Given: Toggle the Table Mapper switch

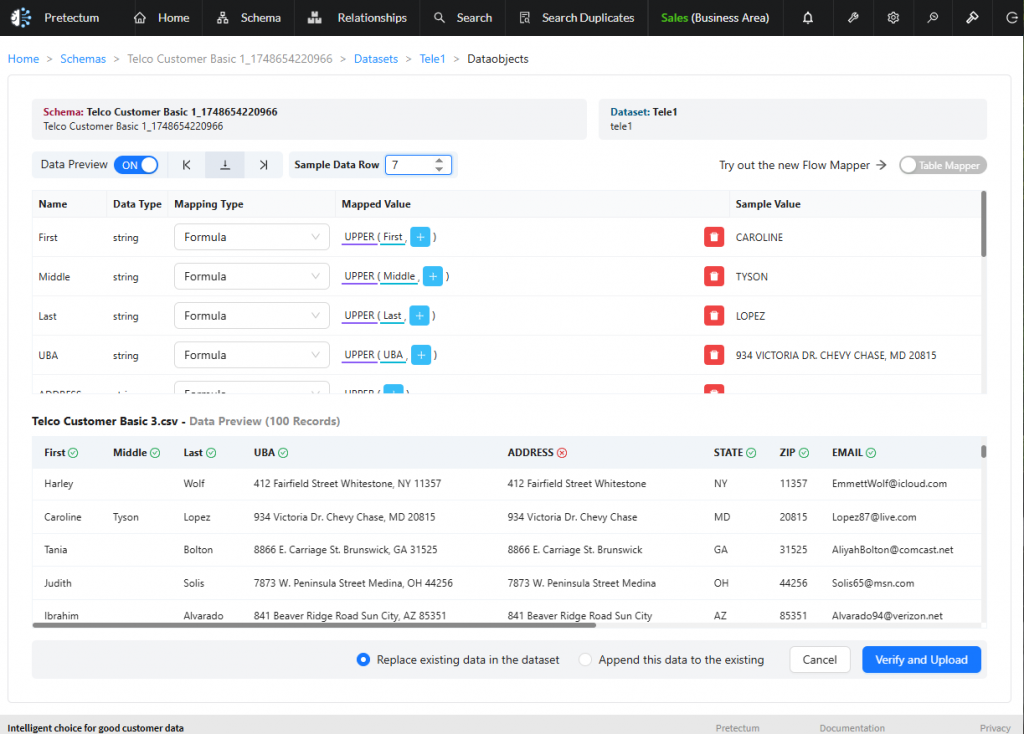Looking at the screenshot, I should [942, 165].
